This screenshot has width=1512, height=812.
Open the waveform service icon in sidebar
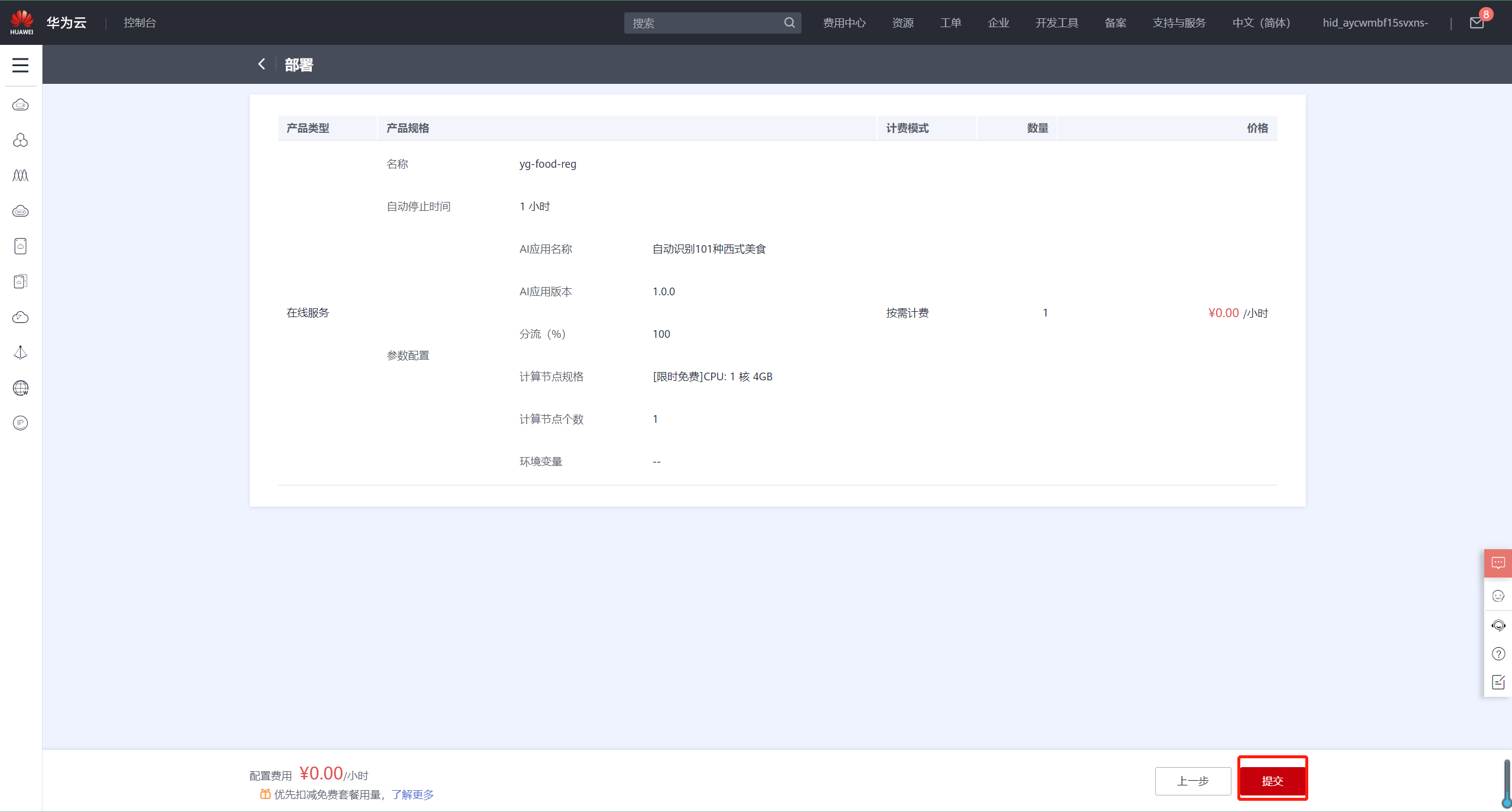[x=20, y=175]
